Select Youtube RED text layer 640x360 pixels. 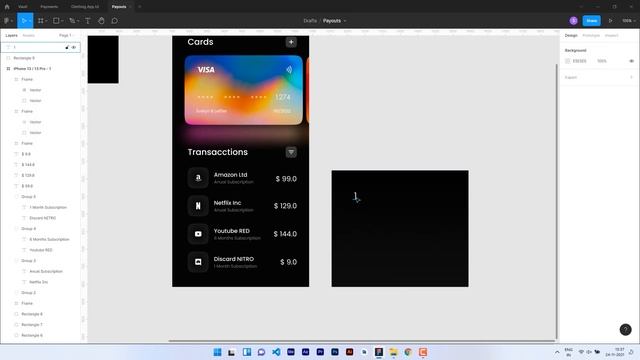coord(41,250)
